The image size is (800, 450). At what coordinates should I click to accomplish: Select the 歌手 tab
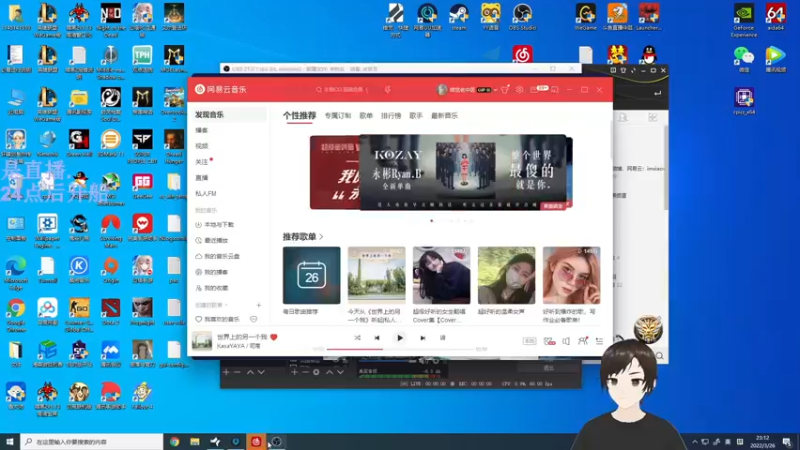point(416,116)
